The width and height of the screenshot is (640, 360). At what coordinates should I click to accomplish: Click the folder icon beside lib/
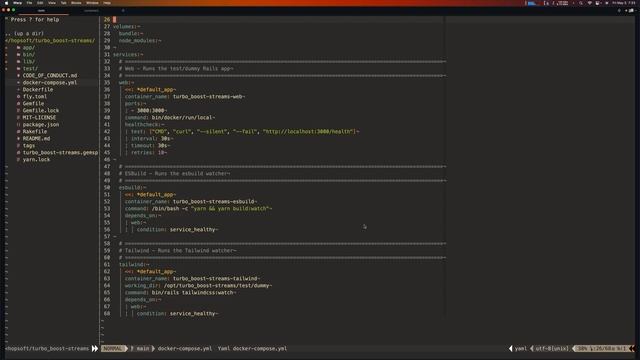[18, 61]
